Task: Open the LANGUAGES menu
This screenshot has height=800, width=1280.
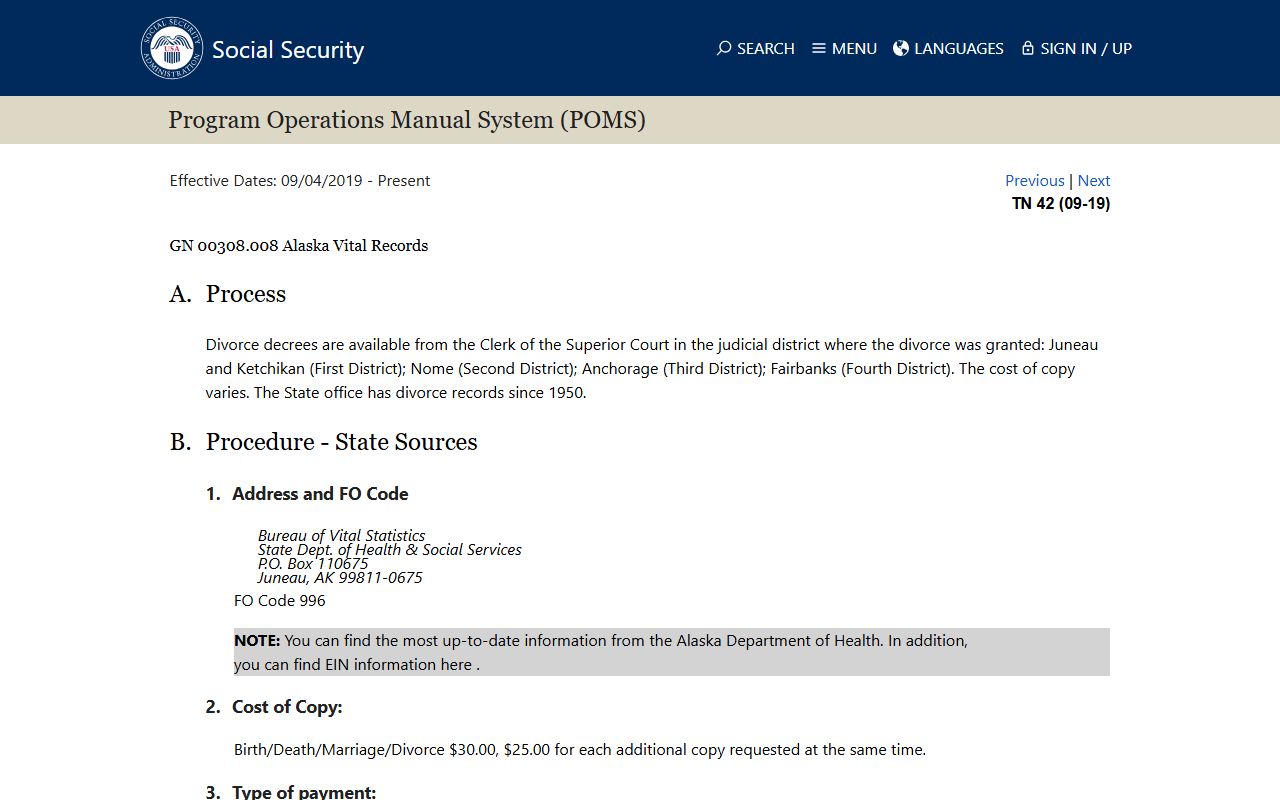Action: tap(958, 48)
